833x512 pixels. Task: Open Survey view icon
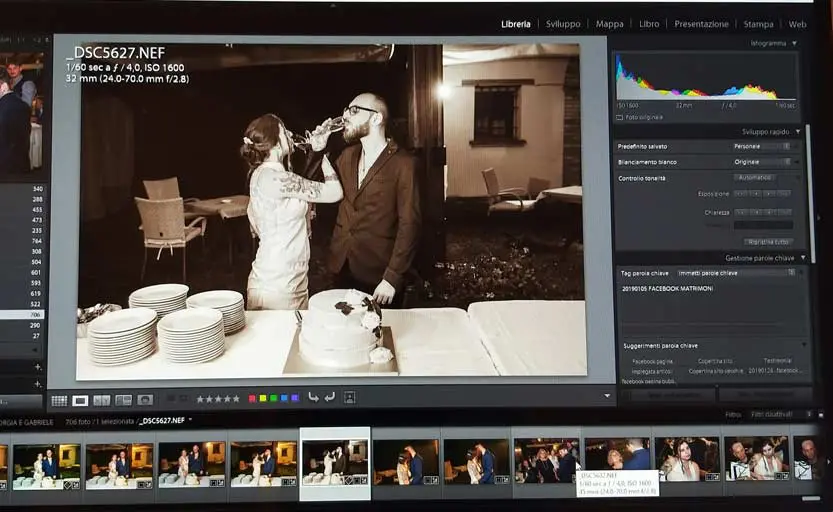point(123,400)
